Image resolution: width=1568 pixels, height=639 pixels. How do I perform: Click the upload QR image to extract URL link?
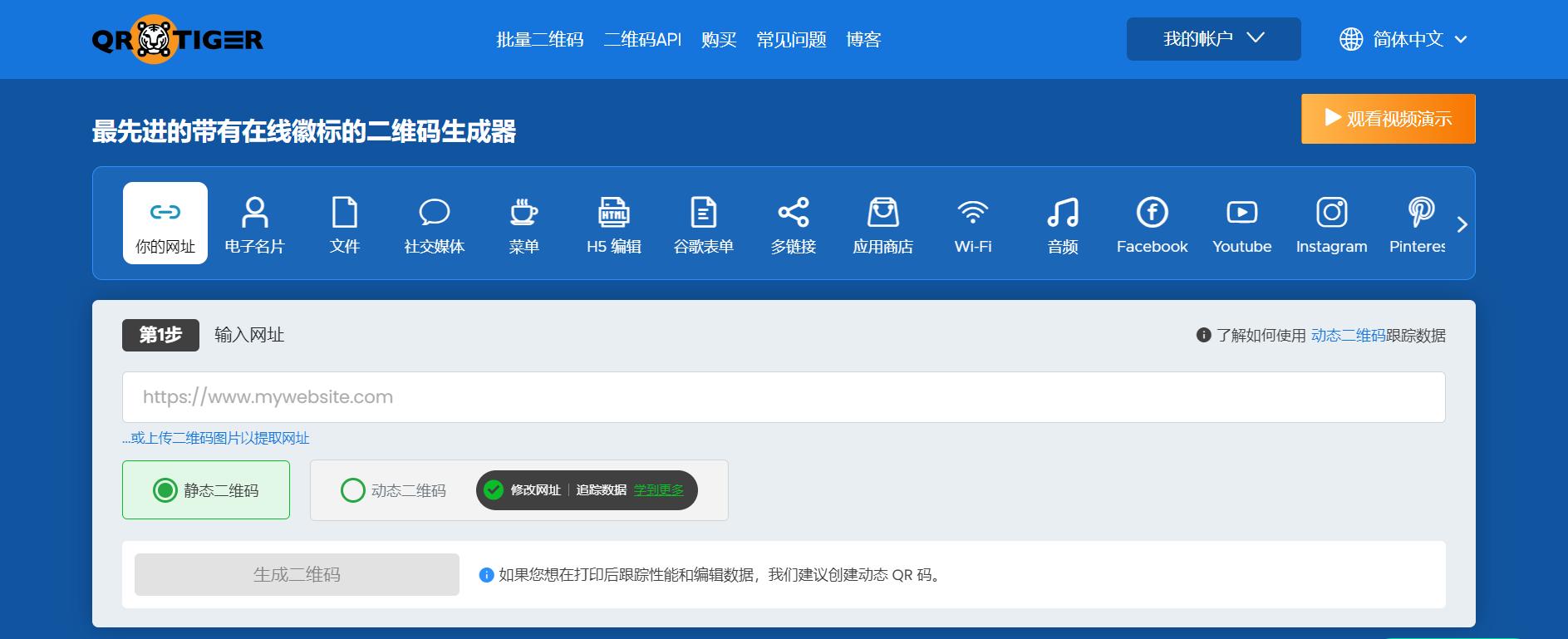[x=216, y=438]
